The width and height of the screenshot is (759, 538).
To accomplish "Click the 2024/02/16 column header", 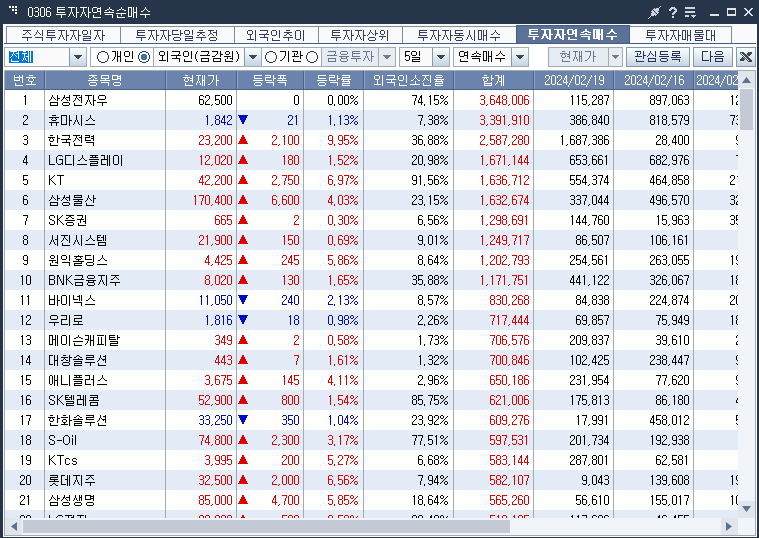I will click(653, 80).
